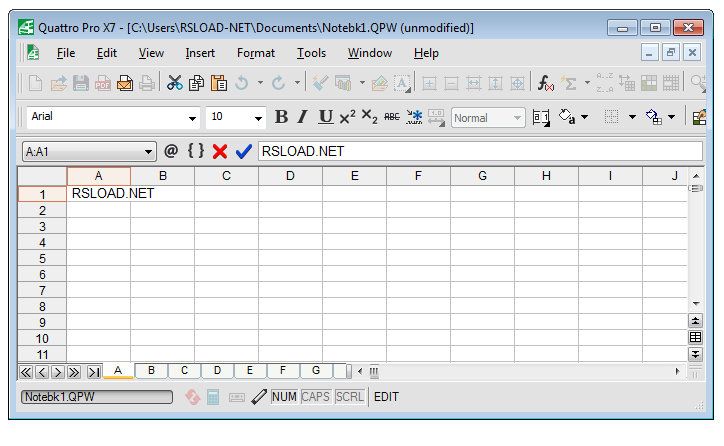
Task: Cancel the entry with red X
Action: pyautogui.click(x=220, y=151)
